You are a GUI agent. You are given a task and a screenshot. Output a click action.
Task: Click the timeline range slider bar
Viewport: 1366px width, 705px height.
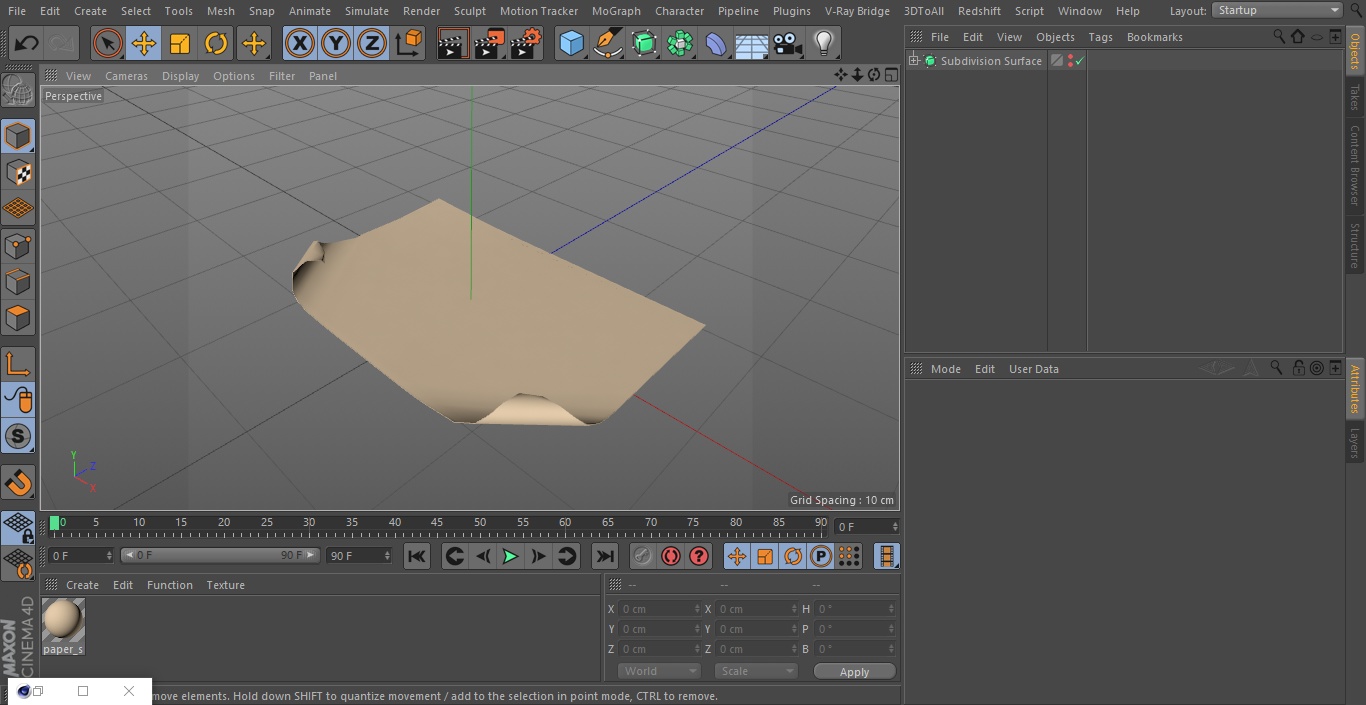pos(220,555)
